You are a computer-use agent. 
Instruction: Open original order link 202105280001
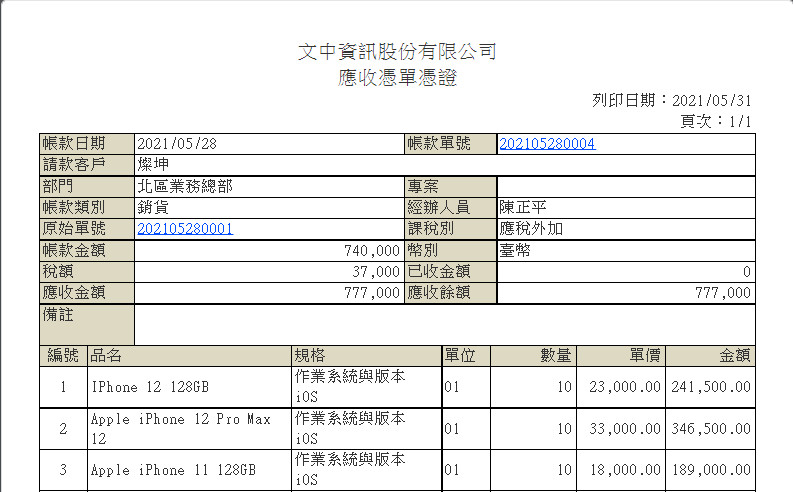coord(185,229)
